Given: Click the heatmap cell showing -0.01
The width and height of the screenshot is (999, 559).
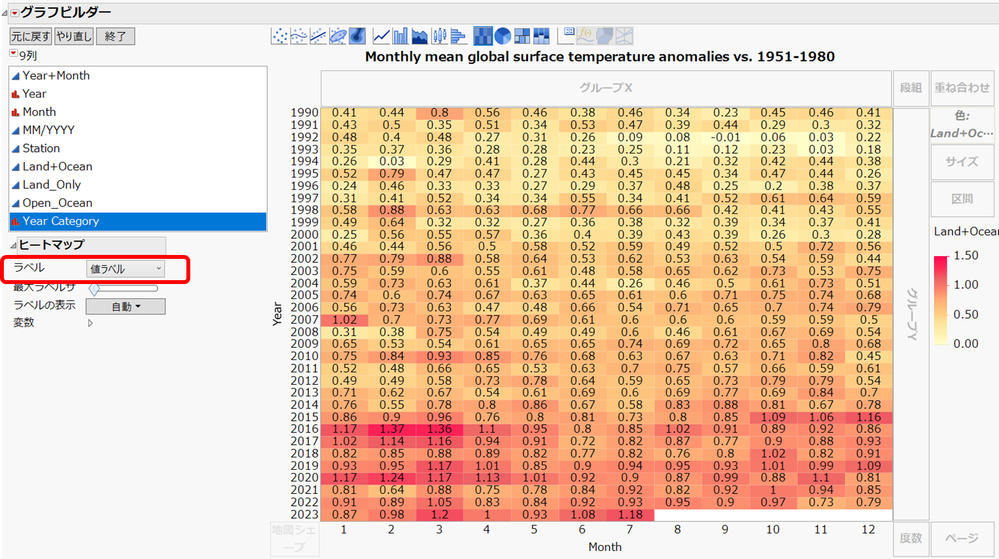Looking at the screenshot, I should pyautogui.click(x=726, y=137).
